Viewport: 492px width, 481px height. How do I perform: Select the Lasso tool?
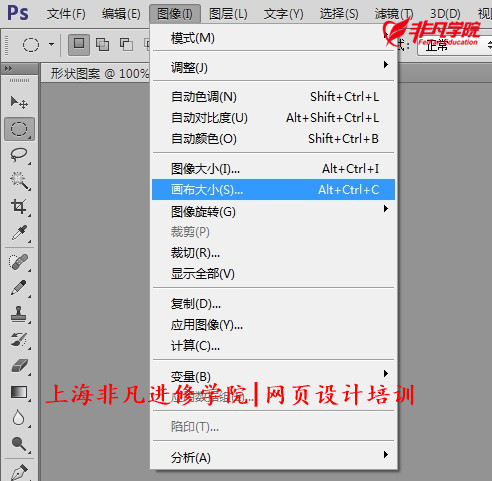point(19,155)
